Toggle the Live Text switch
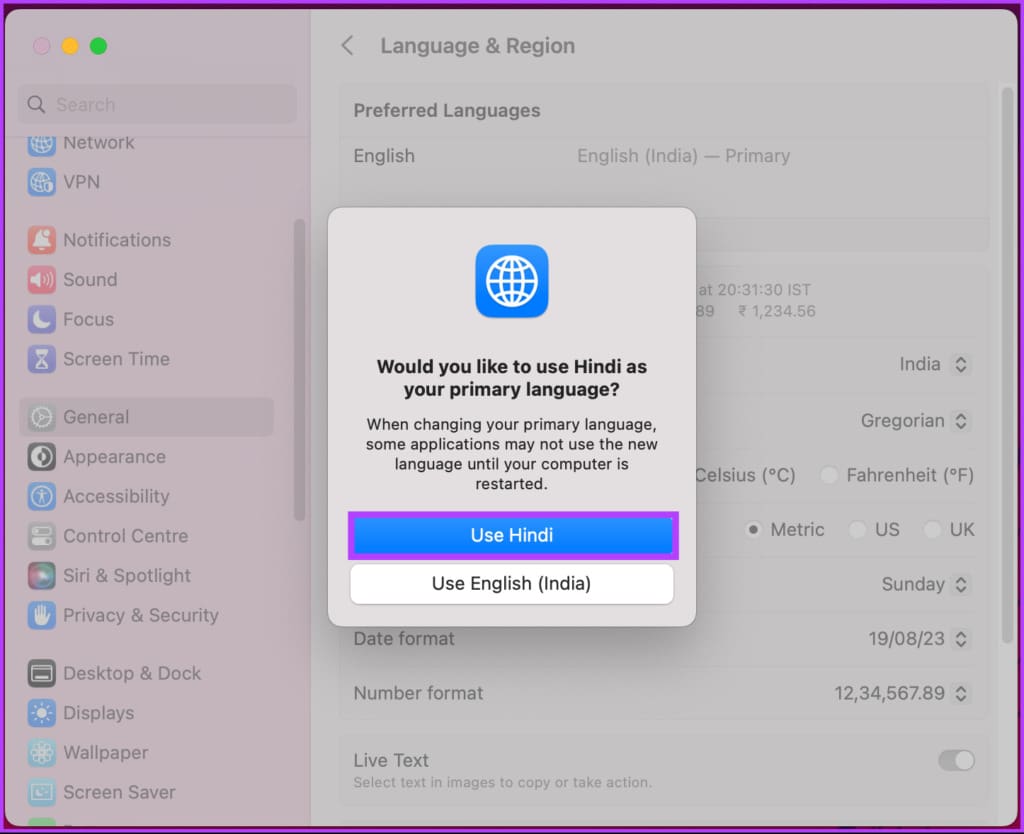Viewport: 1024px width, 834px height. pos(956,761)
